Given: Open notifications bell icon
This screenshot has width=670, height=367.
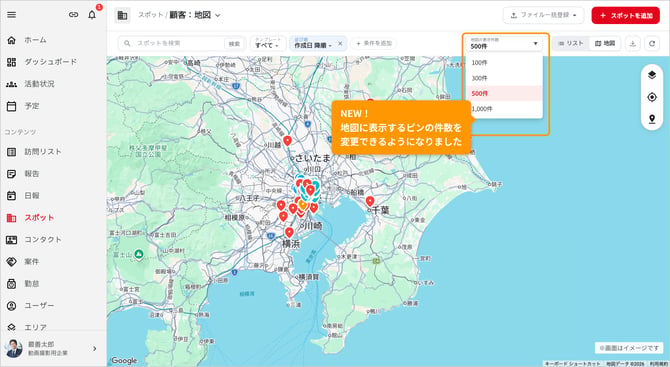Looking at the screenshot, I should [x=92, y=15].
